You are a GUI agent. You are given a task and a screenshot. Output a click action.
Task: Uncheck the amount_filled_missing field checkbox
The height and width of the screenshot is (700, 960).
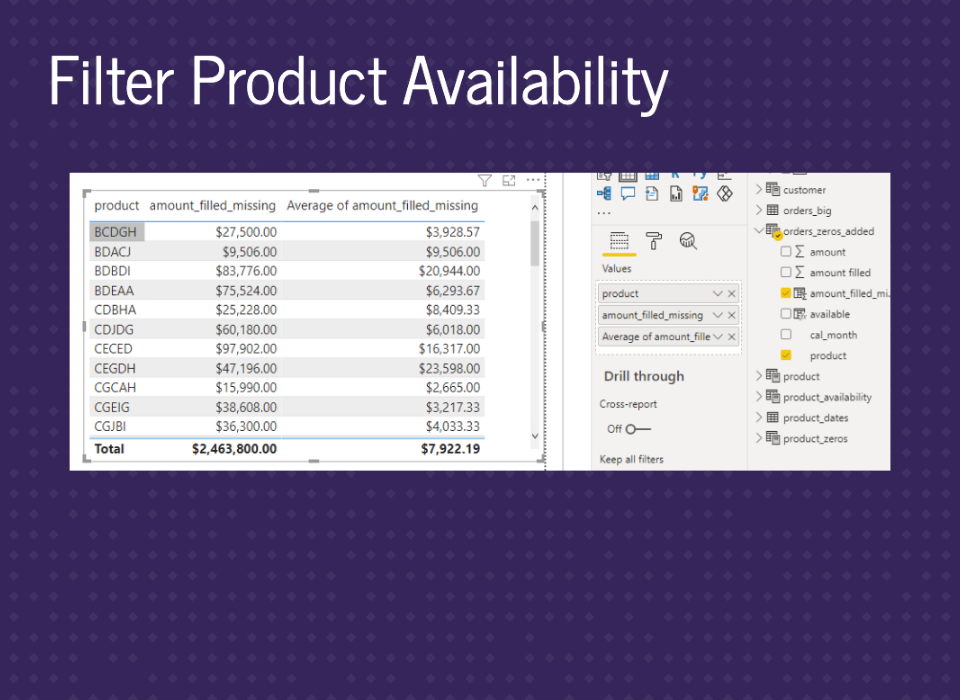pos(786,293)
